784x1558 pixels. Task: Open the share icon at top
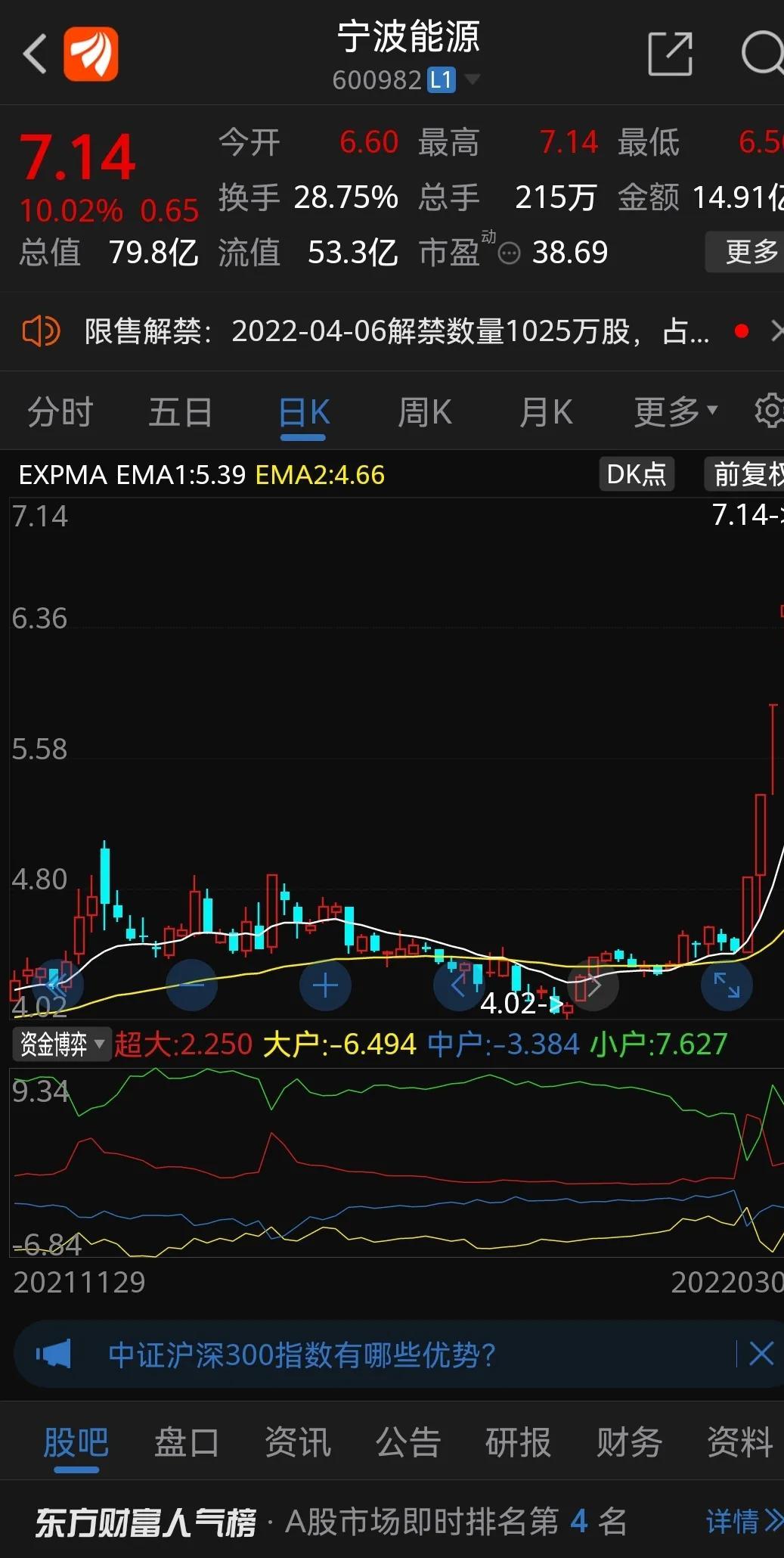(x=670, y=54)
